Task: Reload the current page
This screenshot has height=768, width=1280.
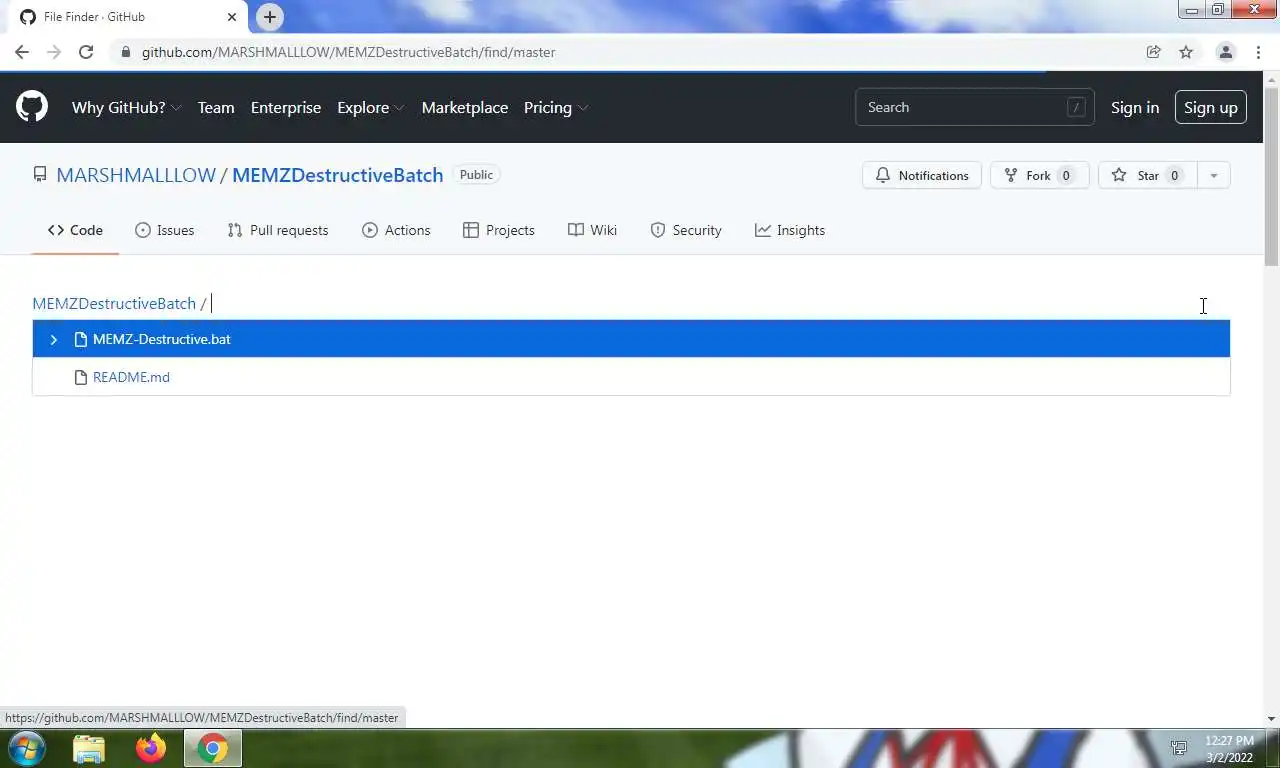Action: point(86,52)
